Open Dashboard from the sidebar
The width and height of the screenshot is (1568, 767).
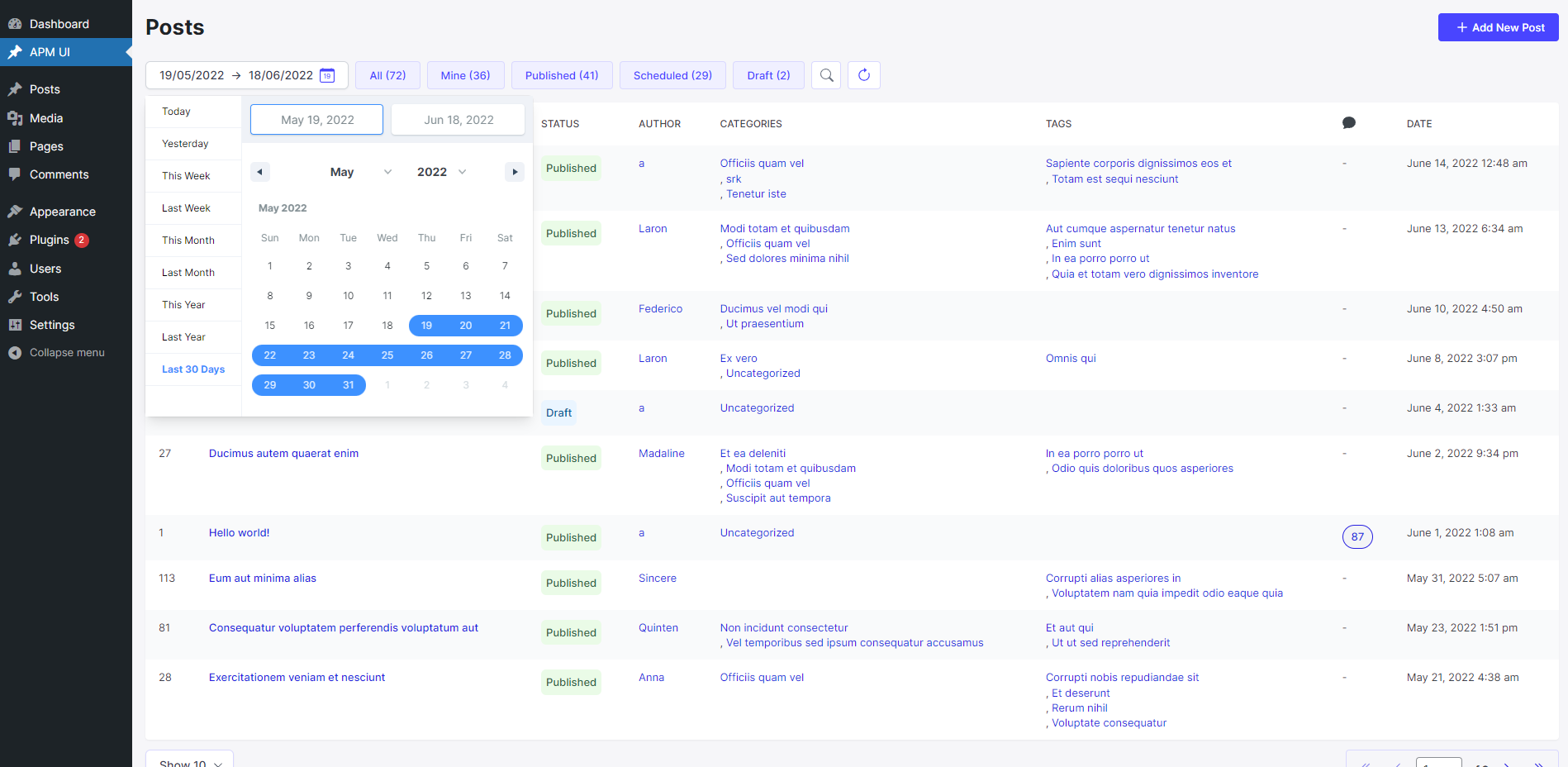tap(59, 24)
